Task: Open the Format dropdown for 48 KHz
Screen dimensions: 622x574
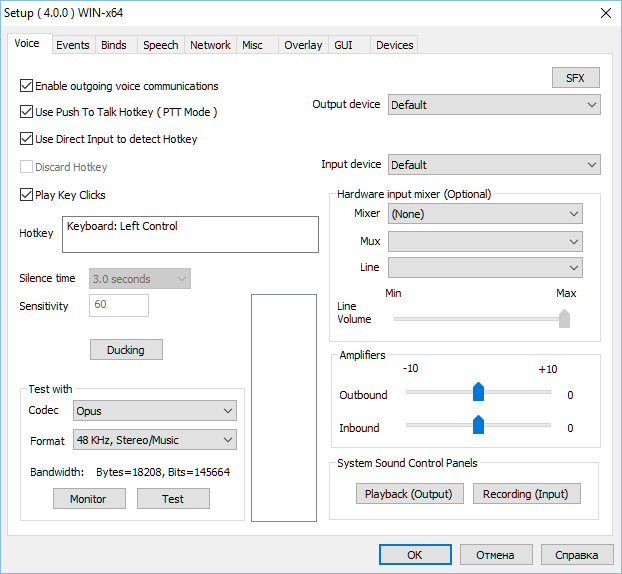Action: [x=155, y=440]
